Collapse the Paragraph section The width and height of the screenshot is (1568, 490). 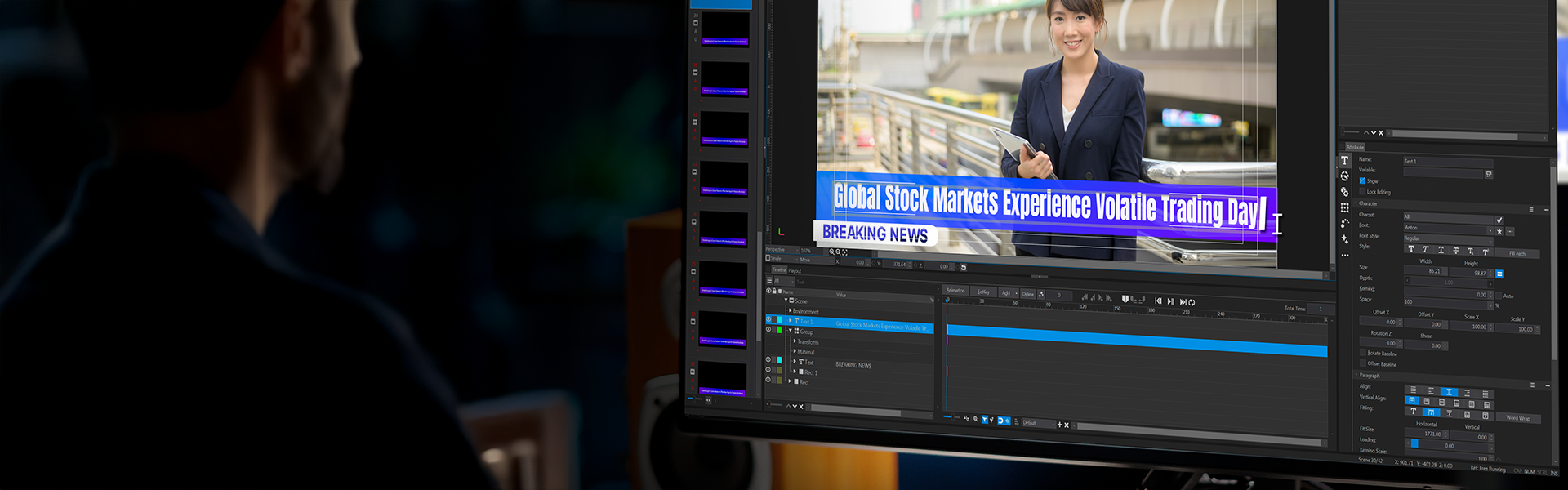[x=1356, y=376]
